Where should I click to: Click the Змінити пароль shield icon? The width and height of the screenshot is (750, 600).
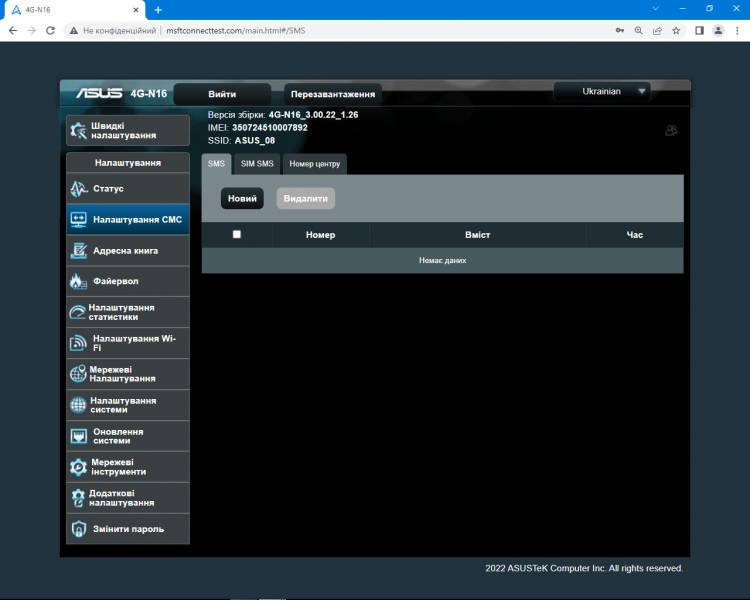pos(78,529)
